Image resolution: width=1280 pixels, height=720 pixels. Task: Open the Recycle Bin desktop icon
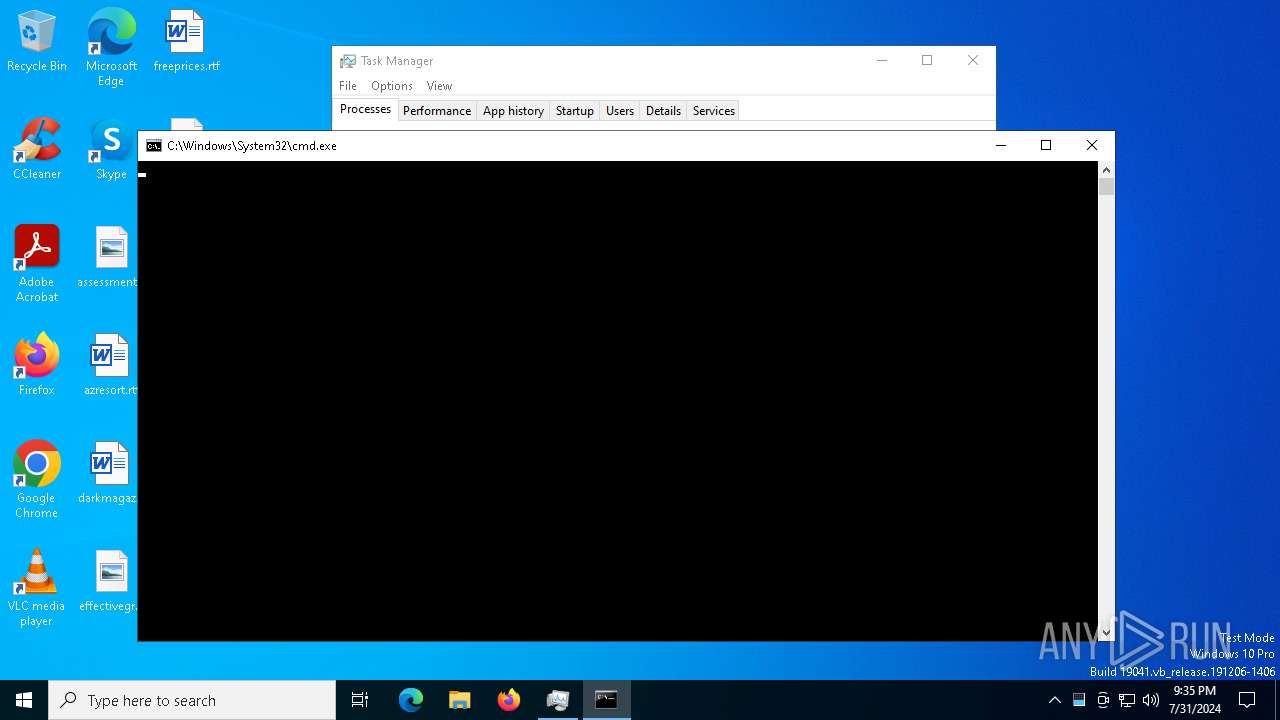pos(37,42)
